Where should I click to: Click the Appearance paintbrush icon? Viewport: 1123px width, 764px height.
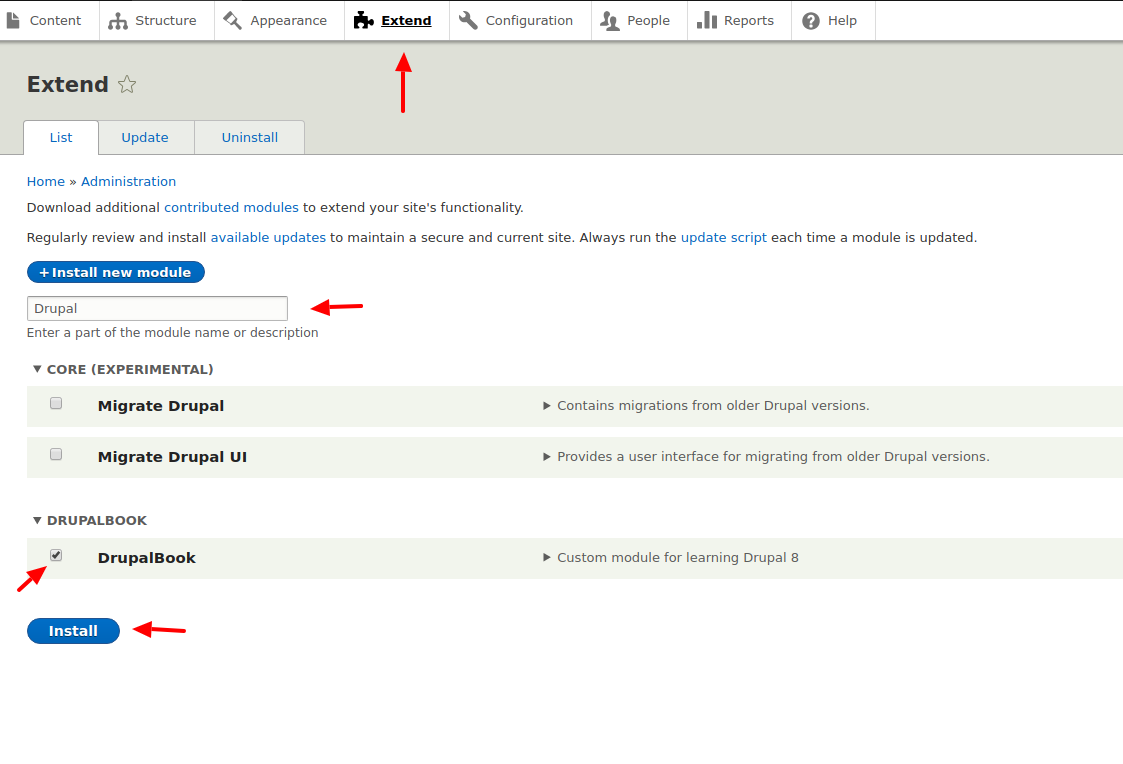[233, 21]
